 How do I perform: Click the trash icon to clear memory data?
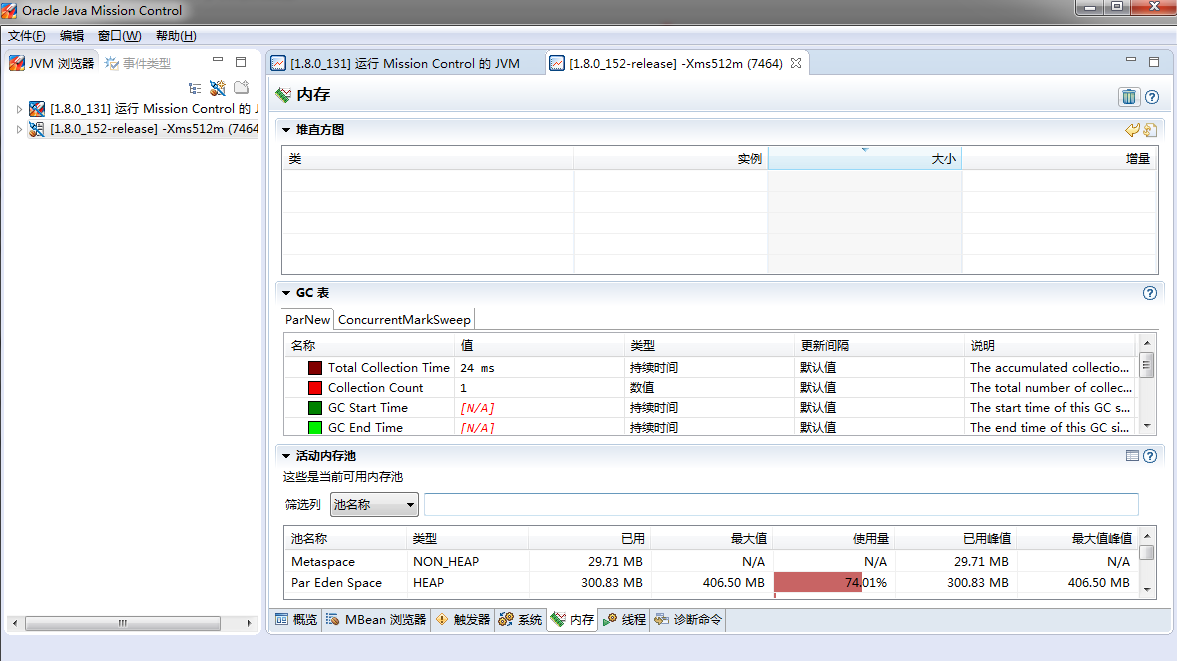pyautogui.click(x=1129, y=97)
